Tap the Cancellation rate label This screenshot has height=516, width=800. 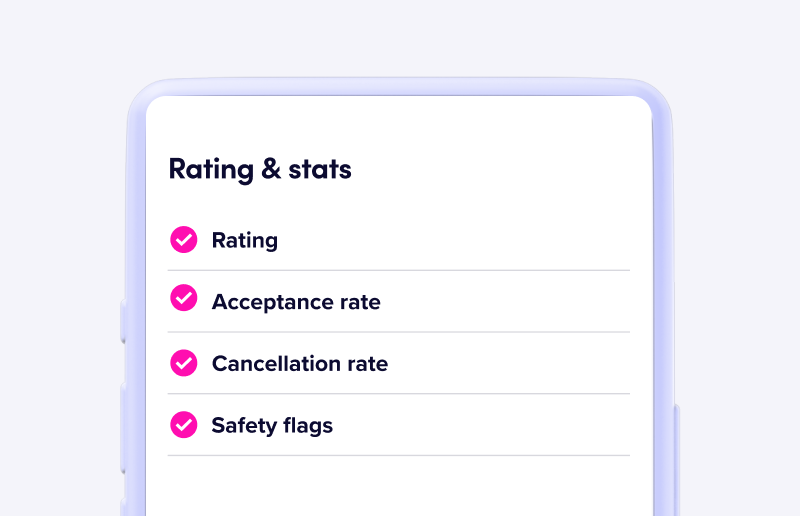click(300, 364)
